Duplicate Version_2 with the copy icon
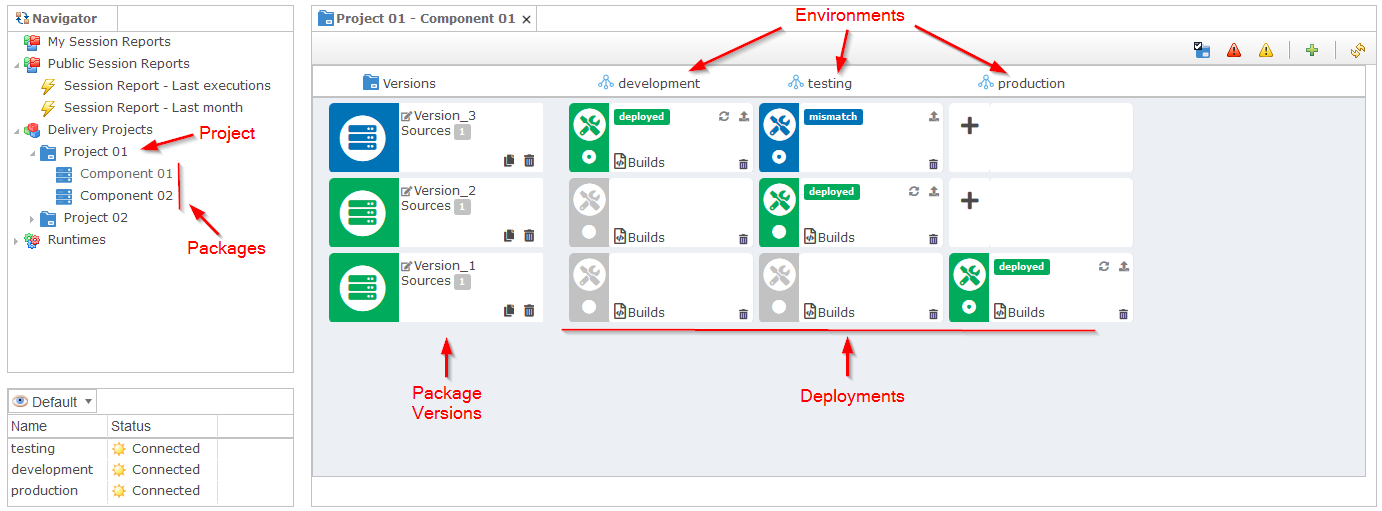This screenshot has width=1382, height=511. click(509, 235)
